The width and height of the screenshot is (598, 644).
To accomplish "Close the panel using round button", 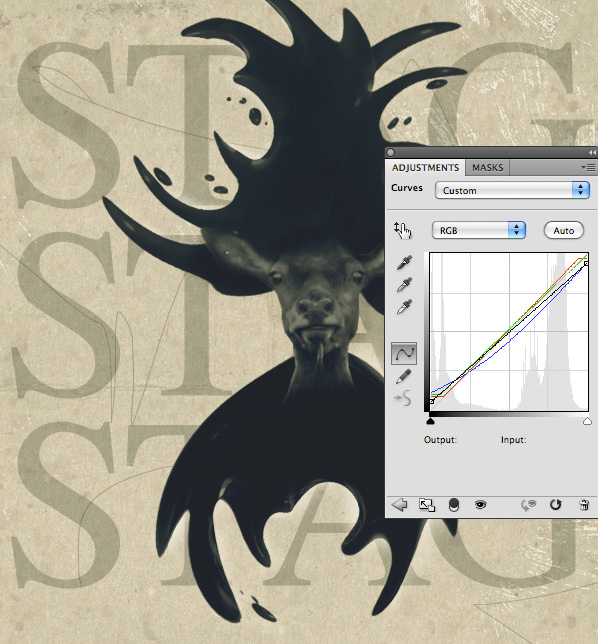I will click(x=391, y=152).
